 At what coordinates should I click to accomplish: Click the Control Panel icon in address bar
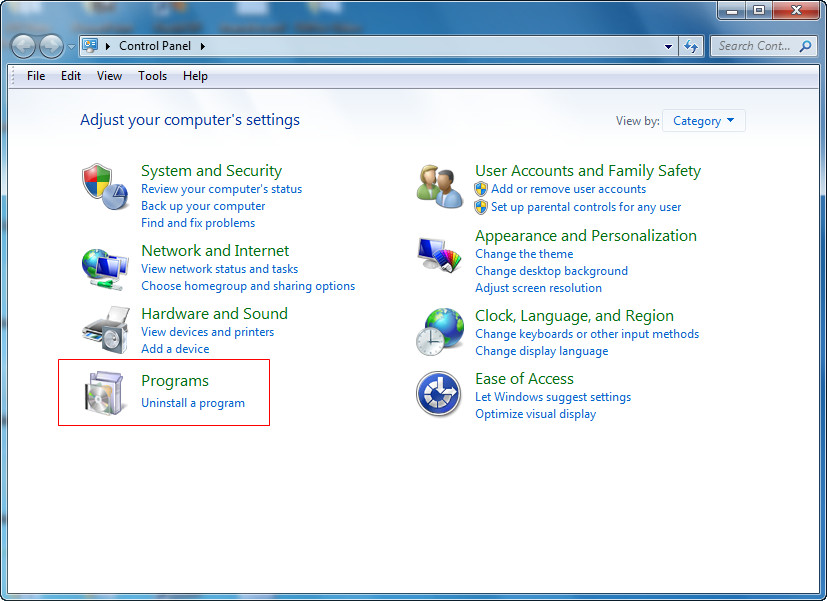pyautogui.click(x=90, y=46)
